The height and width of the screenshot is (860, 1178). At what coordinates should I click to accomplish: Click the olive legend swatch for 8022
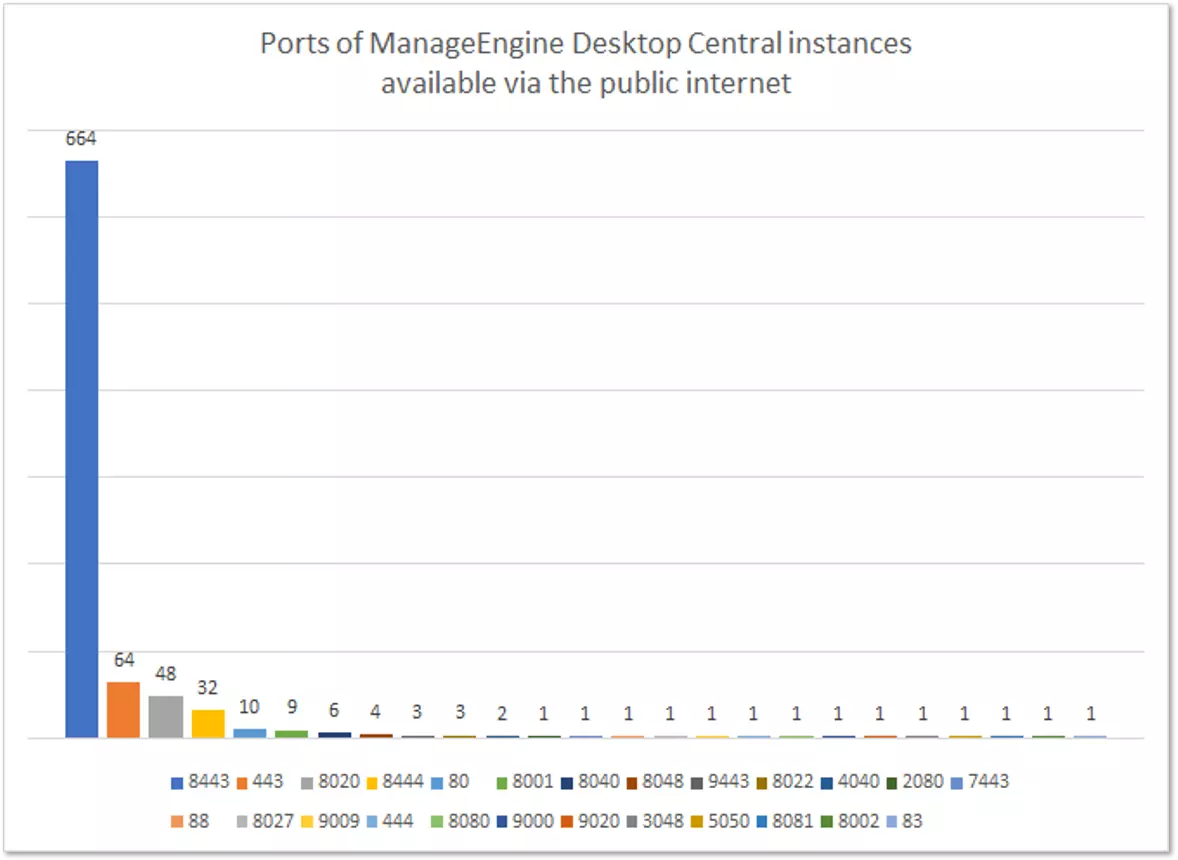pyautogui.click(x=762, y=783)
